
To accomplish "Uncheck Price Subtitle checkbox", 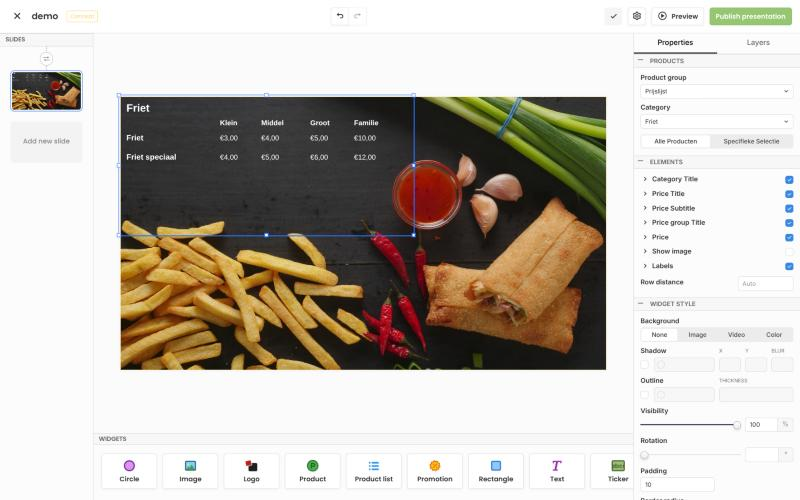I will (x=789, y=208).
